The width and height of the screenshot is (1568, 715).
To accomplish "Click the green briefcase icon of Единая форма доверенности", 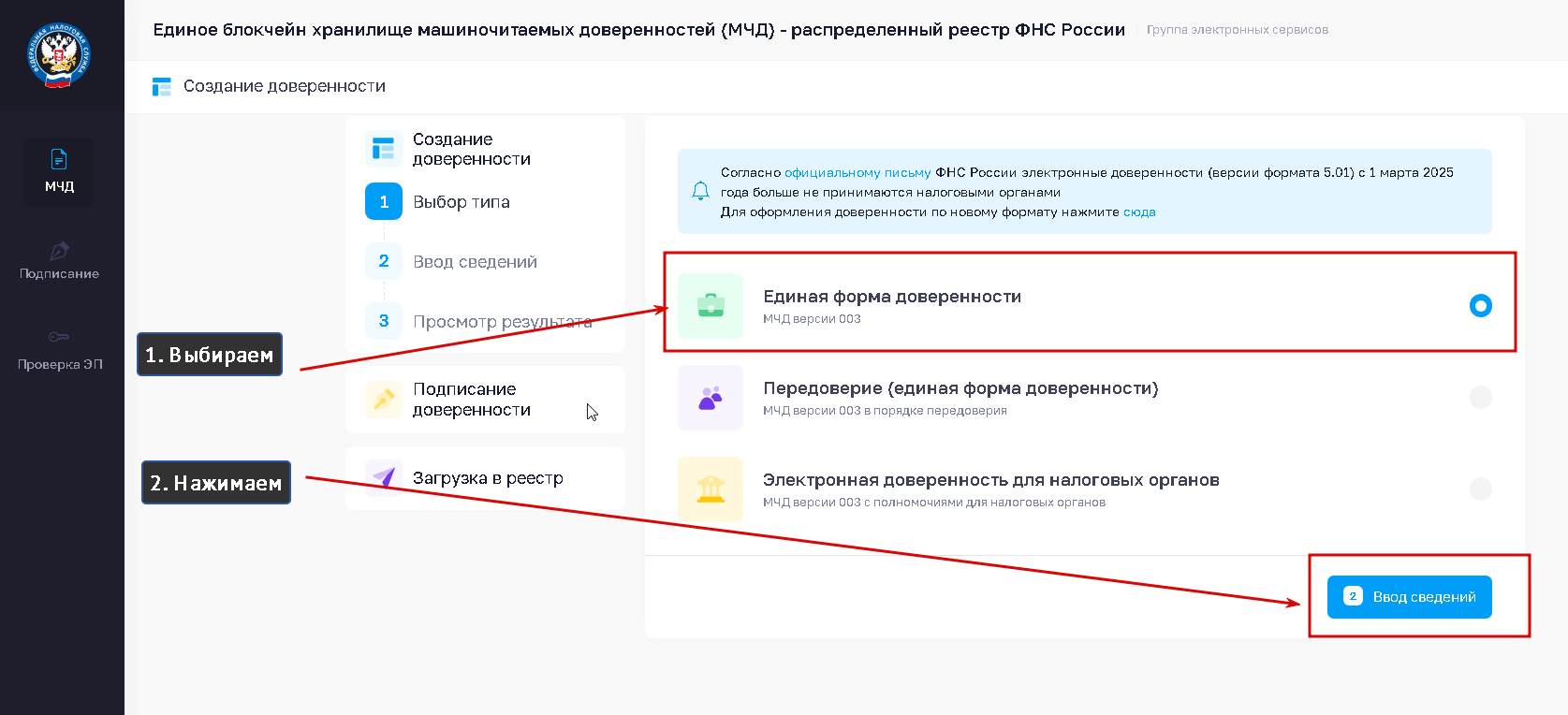I will pos(711,306).
